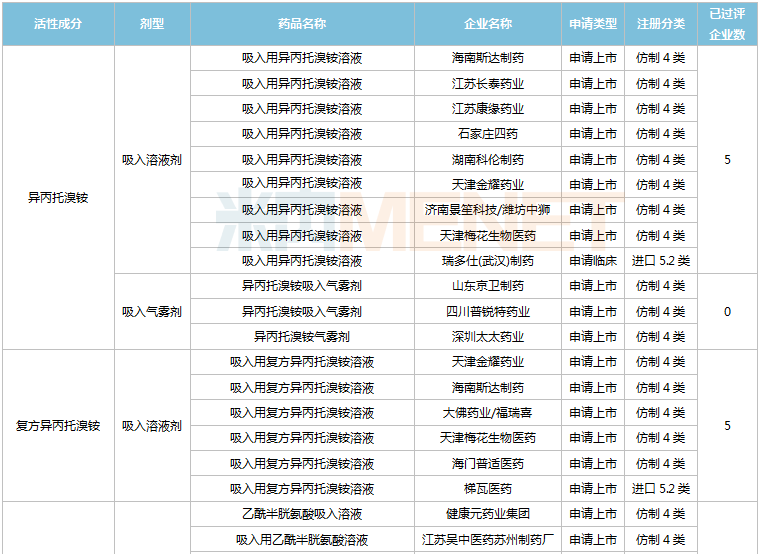Click the company cell 山东京卫制药

pyautogui.click(x=488, y=286)
